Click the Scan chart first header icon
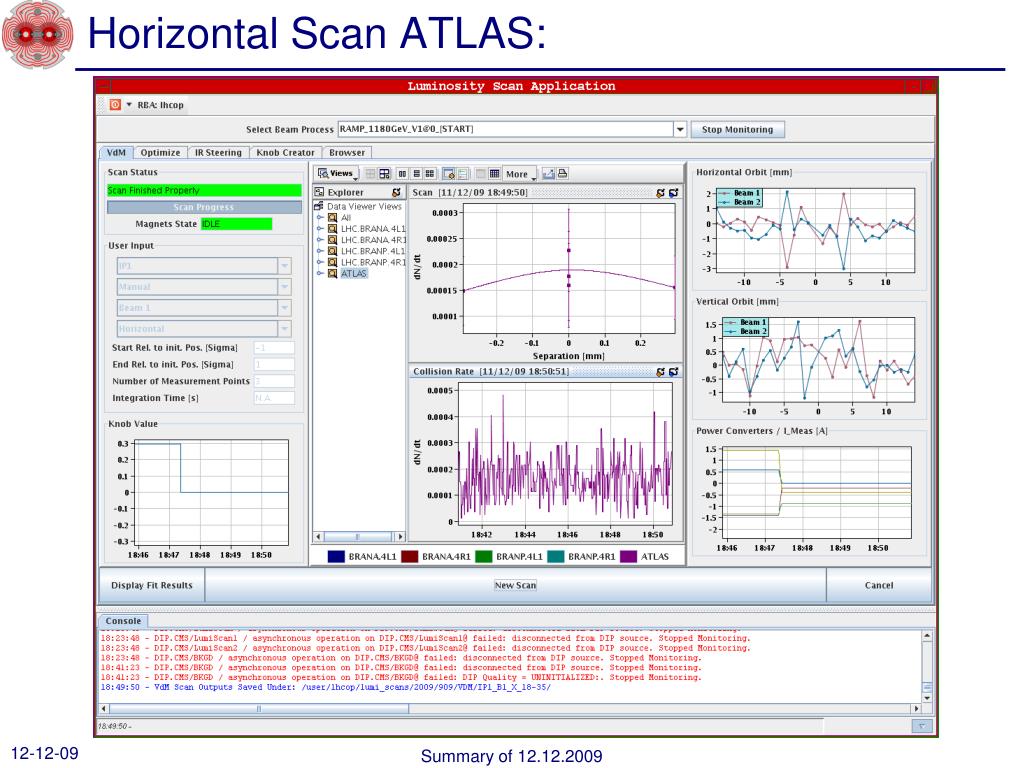The width and height of the screenshot is (1024, 768). 660,193
